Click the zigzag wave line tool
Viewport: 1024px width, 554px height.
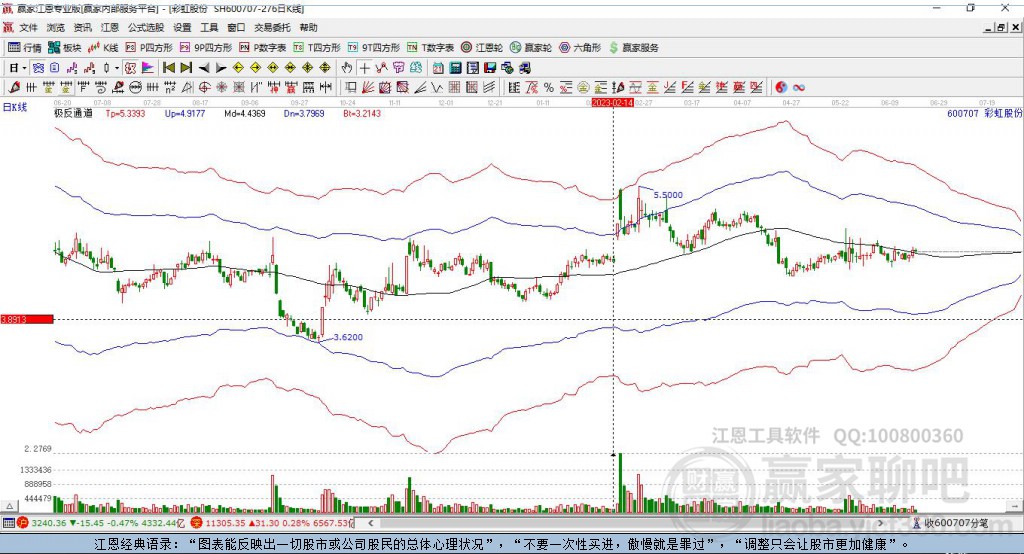[x=437, y=88]
